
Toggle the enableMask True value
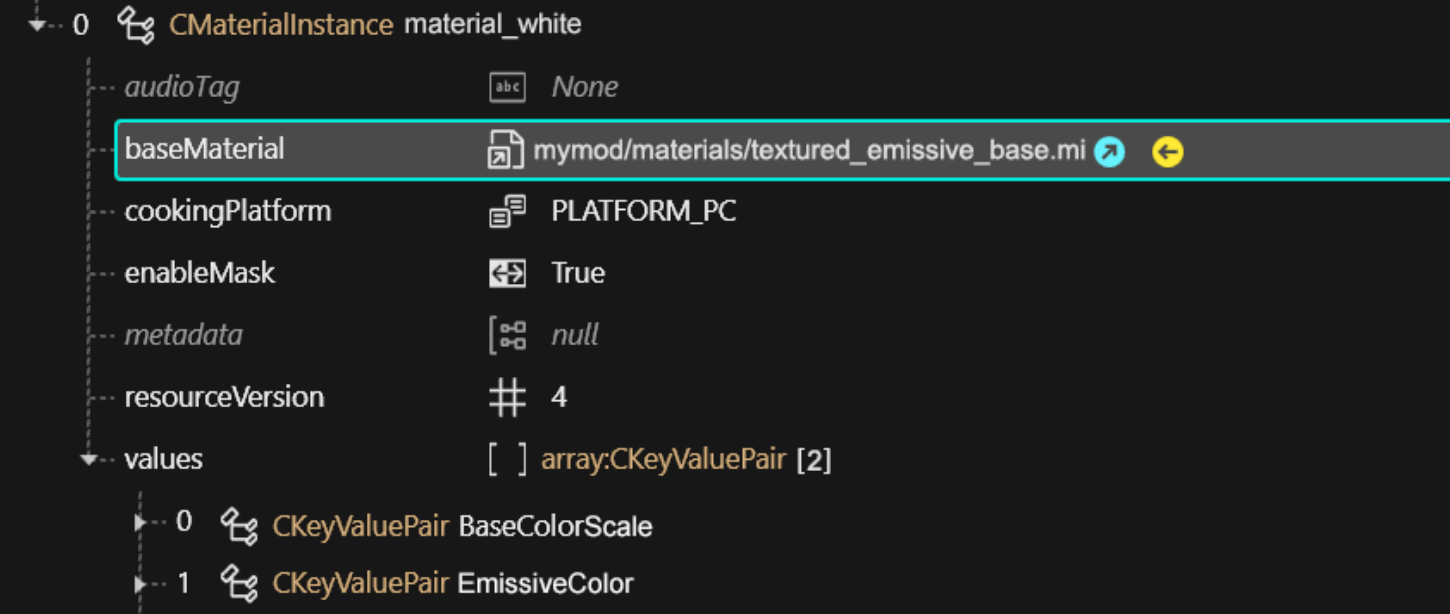pyautogui.click(x=578, y=274)
